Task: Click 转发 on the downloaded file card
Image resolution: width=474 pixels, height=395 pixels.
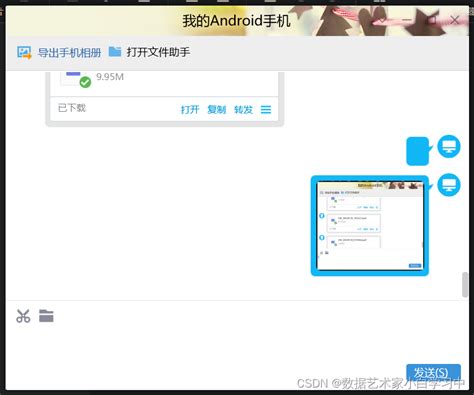Action: pos(243,109)
